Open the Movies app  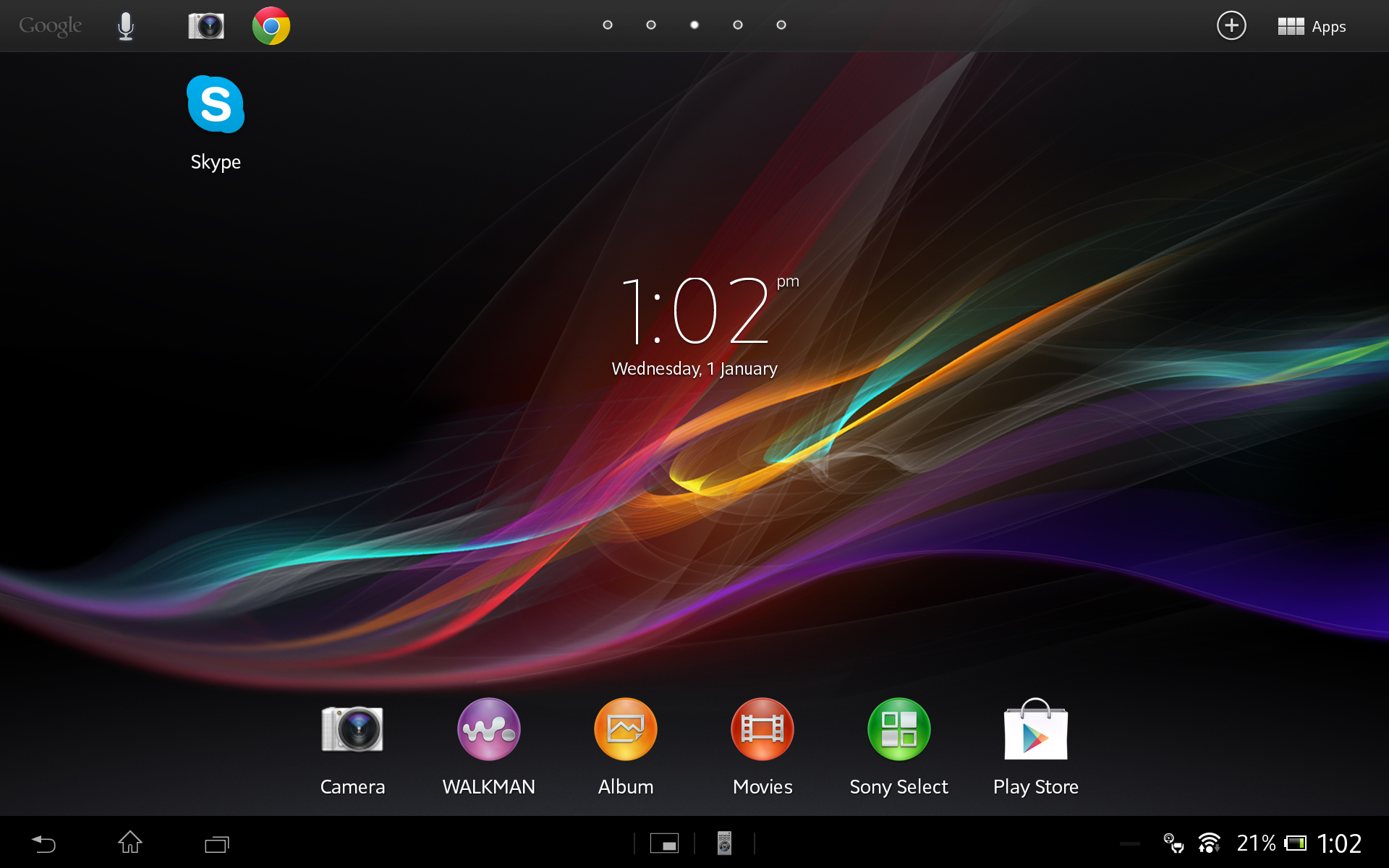pyautogui.click(x=763, y=748)
